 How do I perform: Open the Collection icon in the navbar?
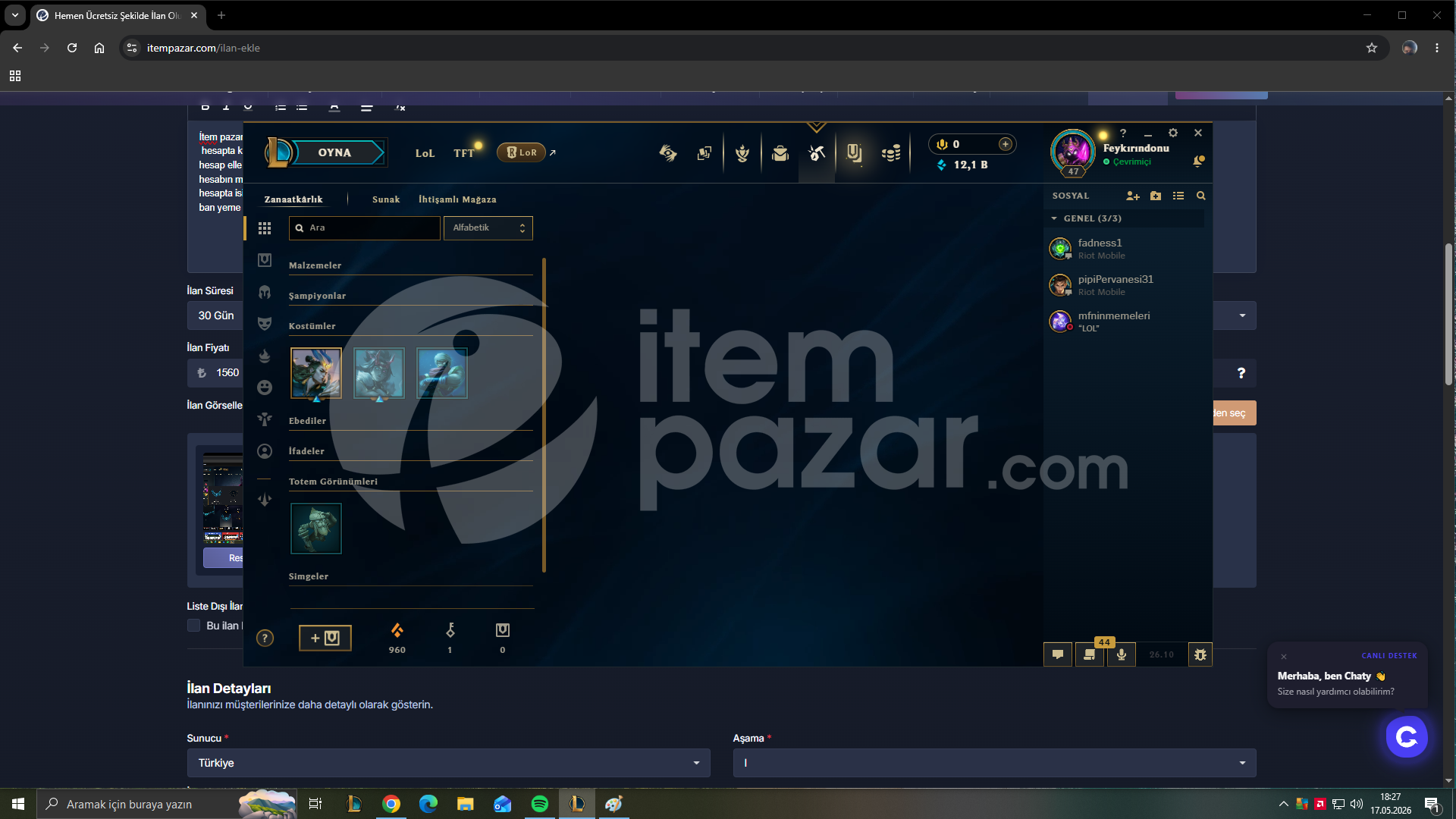[742, 153]
